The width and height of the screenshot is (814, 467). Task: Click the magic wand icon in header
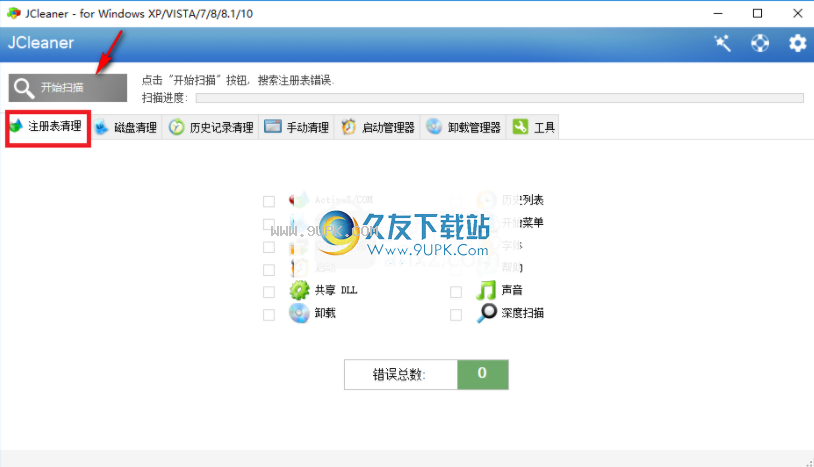tap(722, 43)
